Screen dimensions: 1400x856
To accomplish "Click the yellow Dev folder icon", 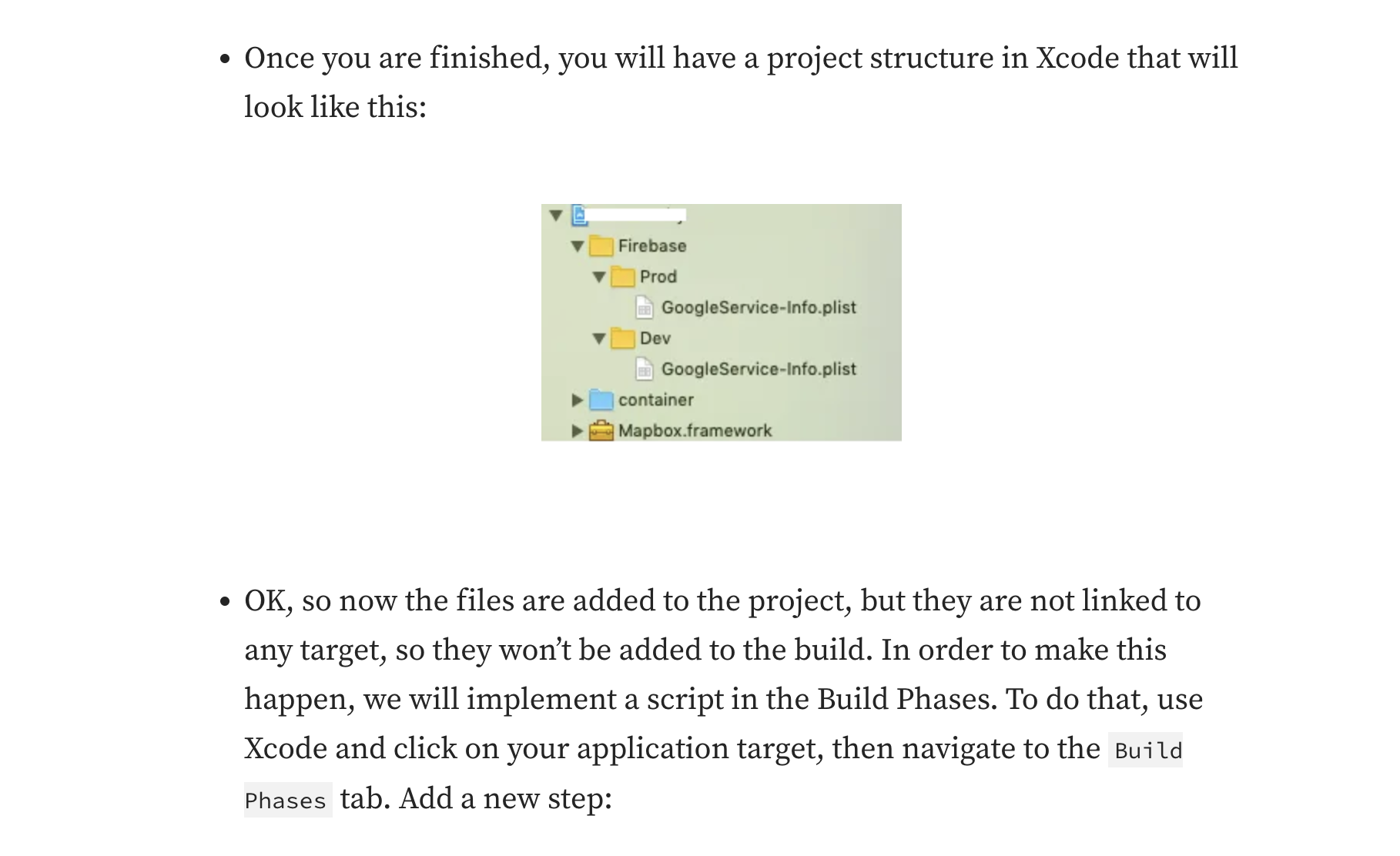I will pyautogui.click(x=622, y=339).
